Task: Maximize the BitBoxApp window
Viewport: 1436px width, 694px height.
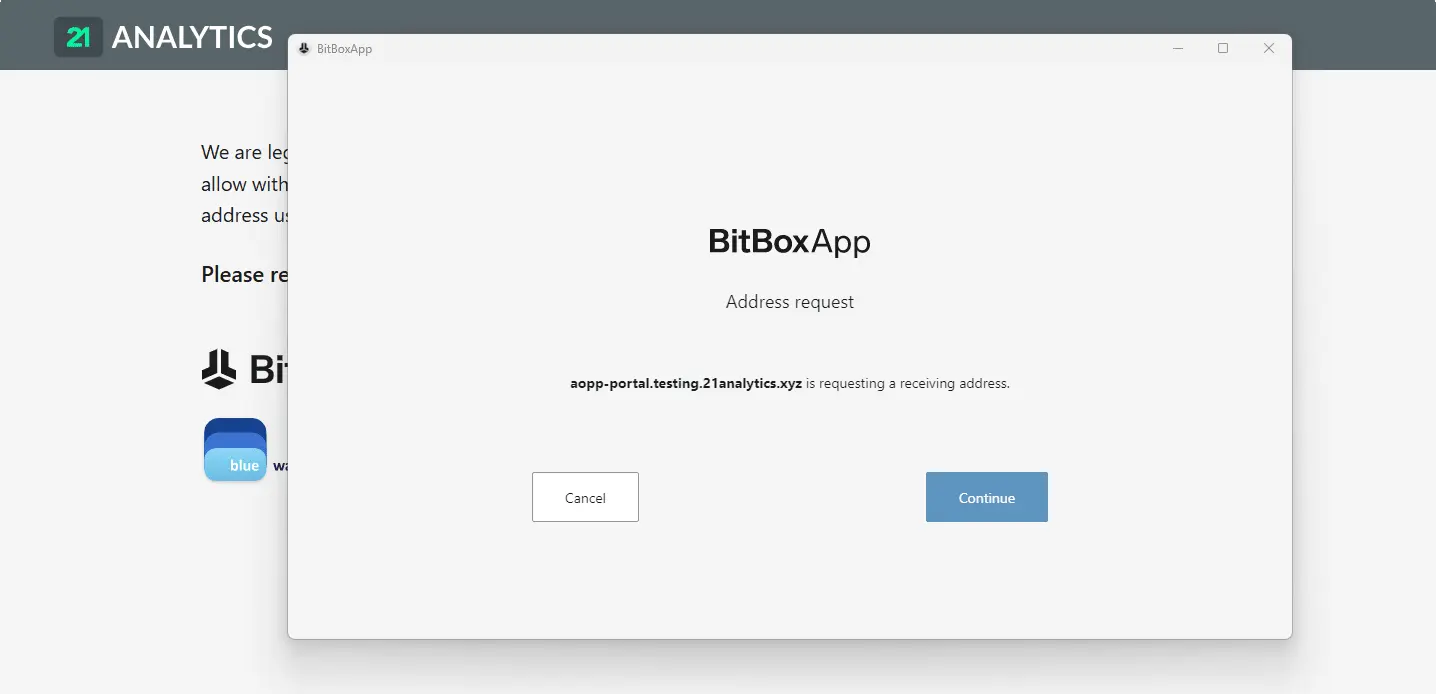Action: pos(1222,47)
